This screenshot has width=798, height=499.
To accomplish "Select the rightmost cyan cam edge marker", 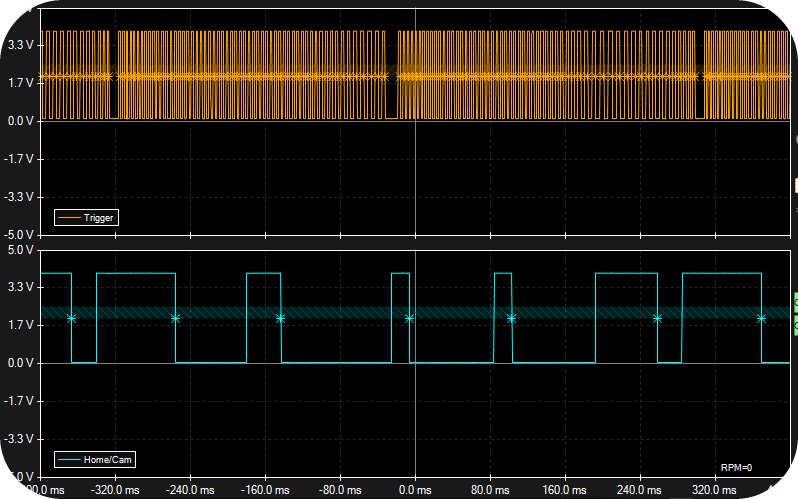I will [761, 319].
